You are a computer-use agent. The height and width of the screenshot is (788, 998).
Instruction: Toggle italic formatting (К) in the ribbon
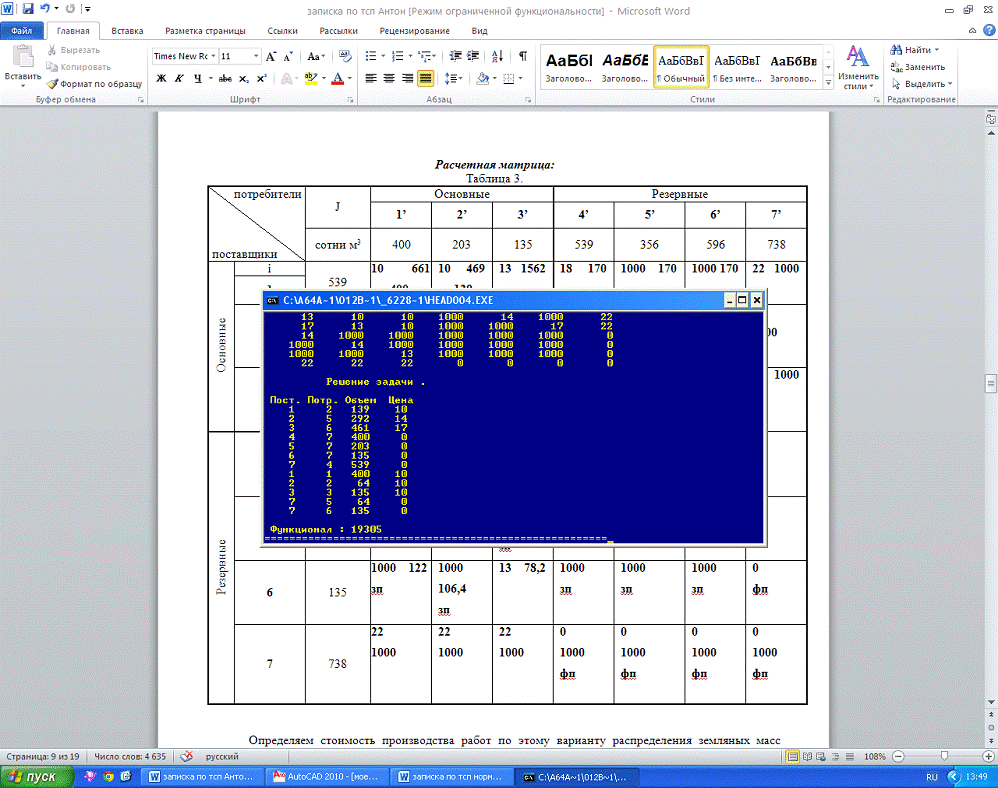click(178, 78)
